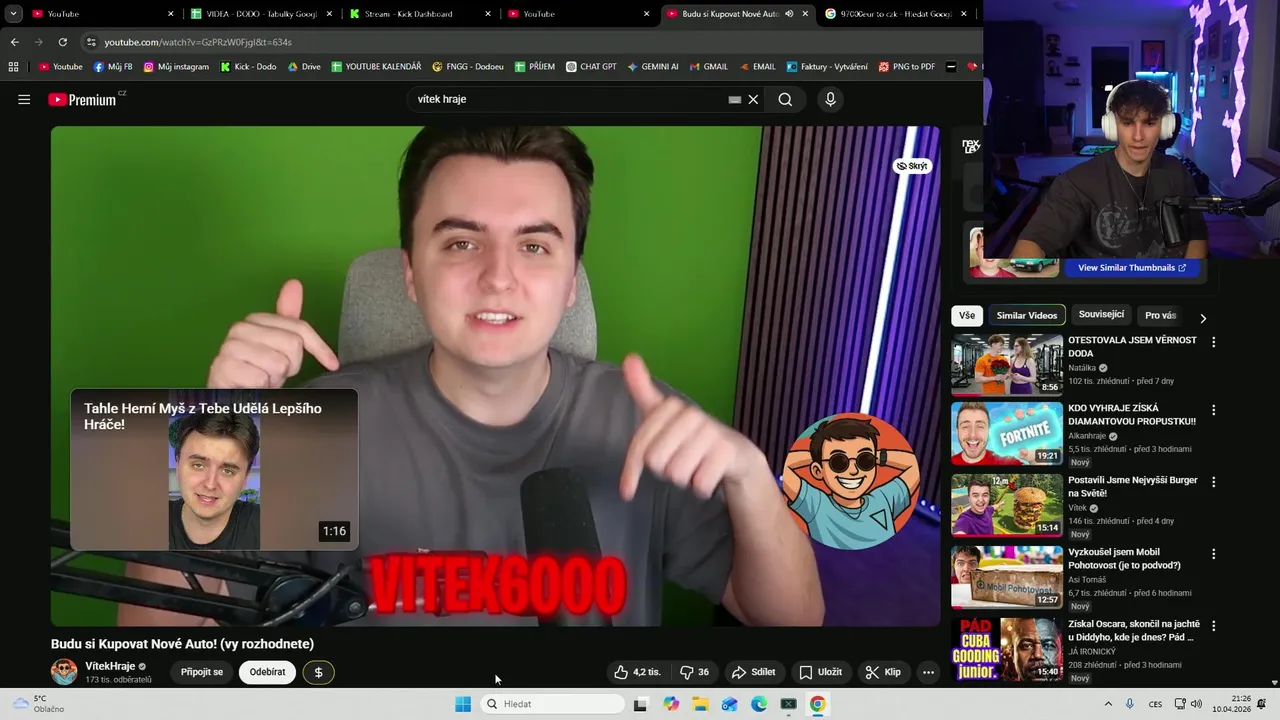Dislike the video with thumbs down
1280x720 pixels.
click(695, 672)
